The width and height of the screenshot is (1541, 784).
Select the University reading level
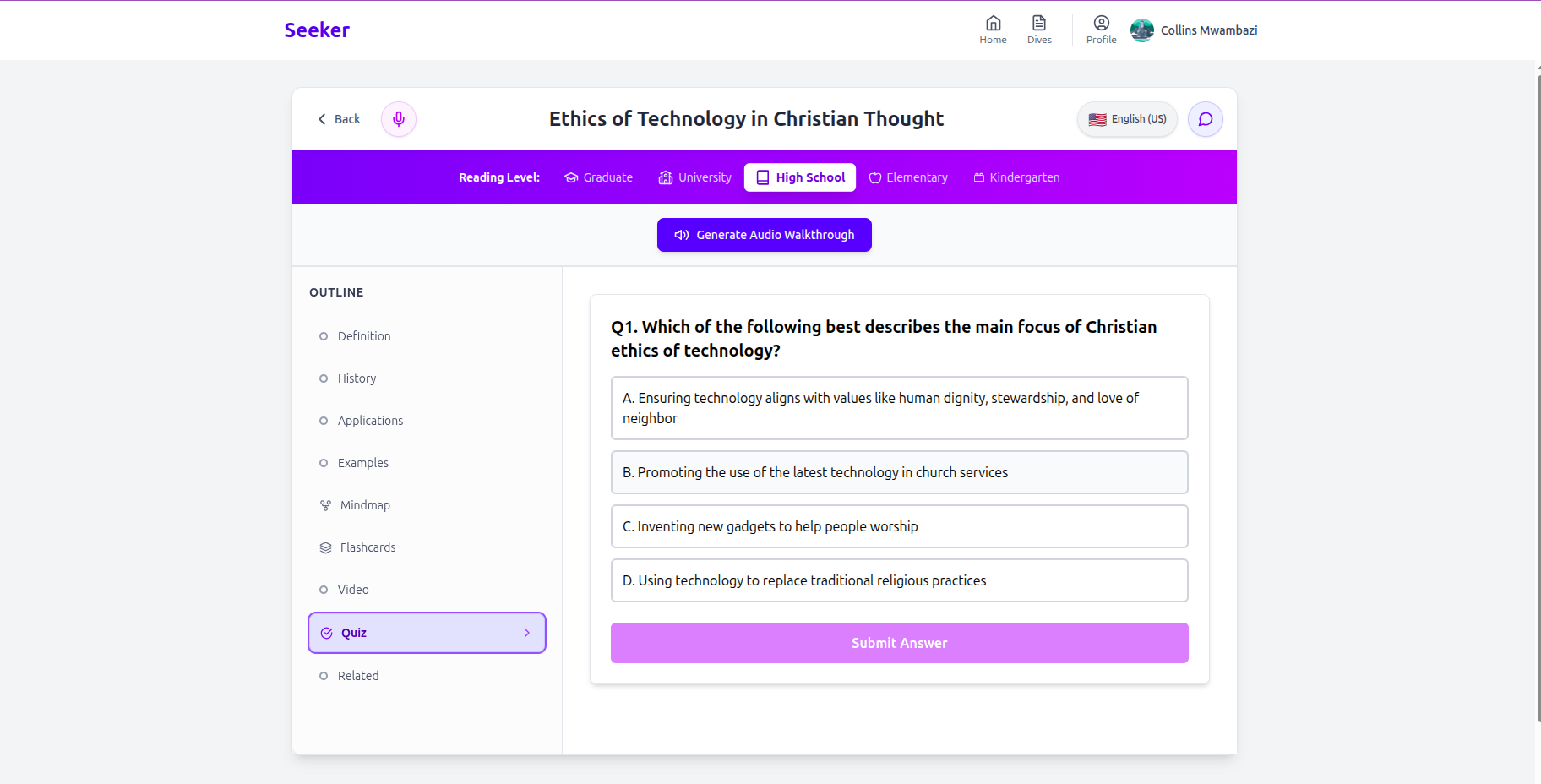click(694, 177)
